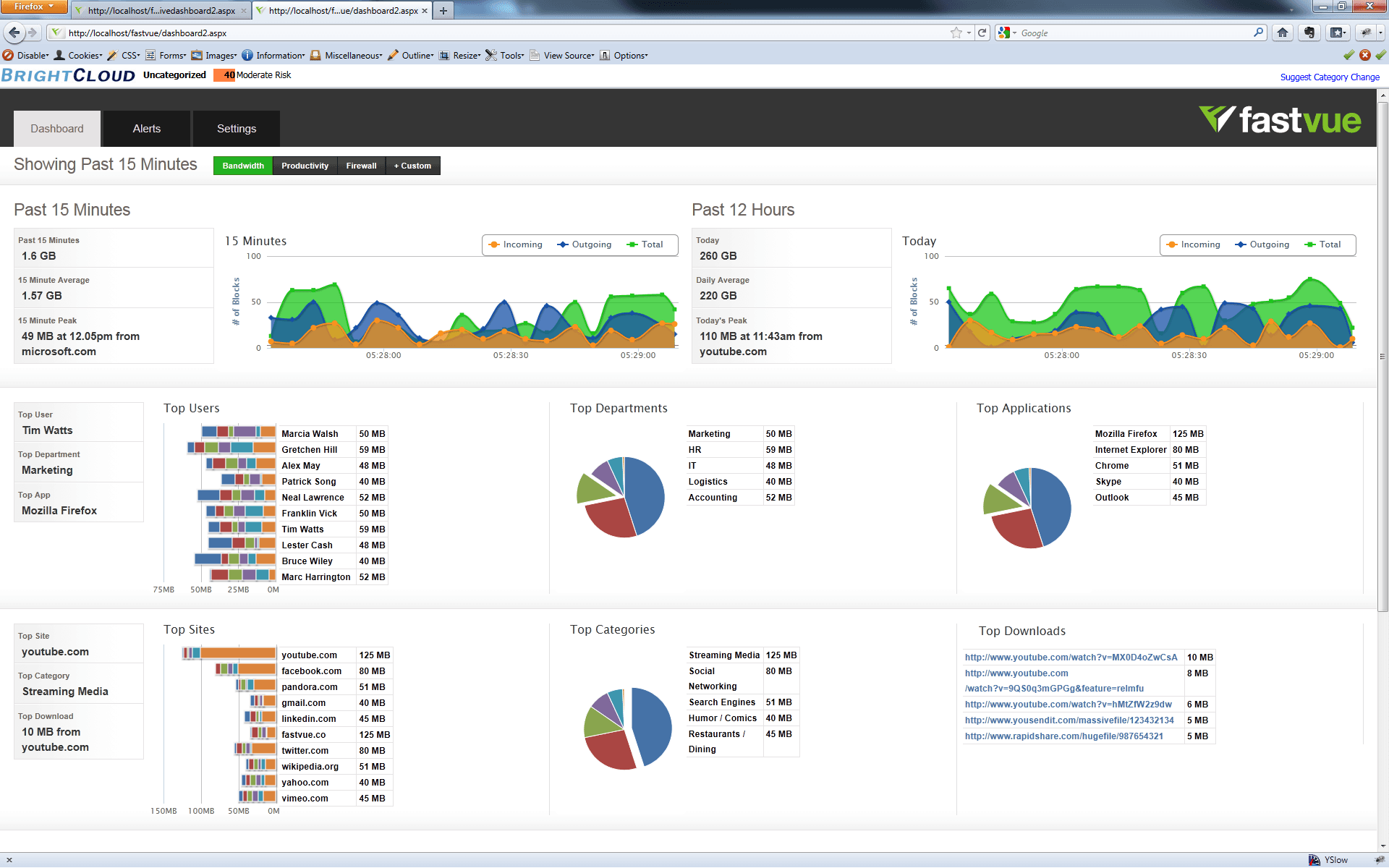The width and height of the screenshot is (1389, 868).
Task: Click the Marketing row in Top Departments
Action: click(740, 434)
